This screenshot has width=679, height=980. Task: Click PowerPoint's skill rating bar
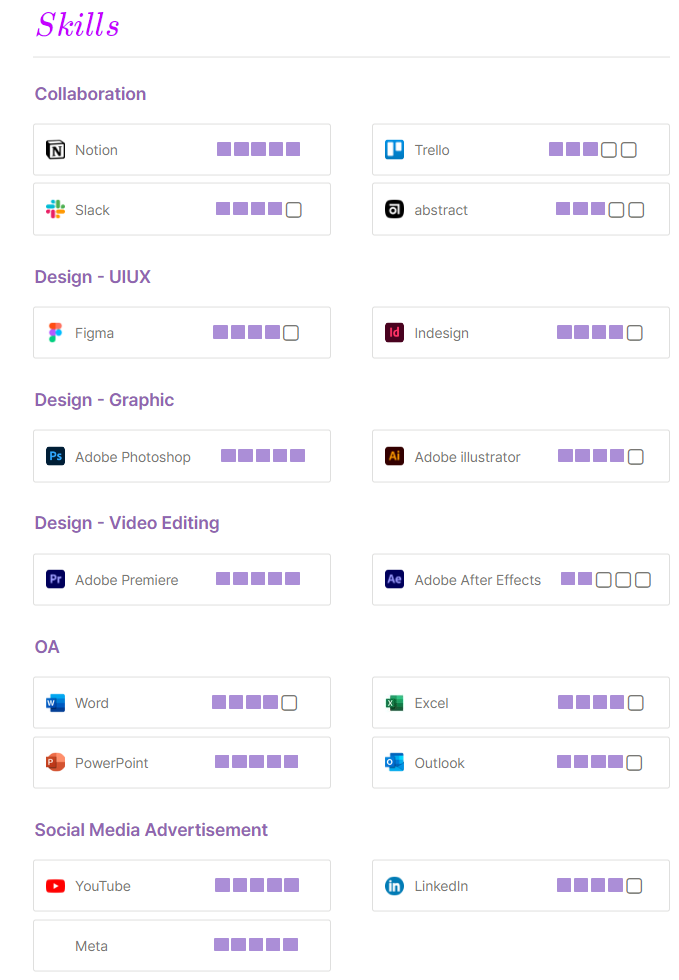click(x=256, y=761)
